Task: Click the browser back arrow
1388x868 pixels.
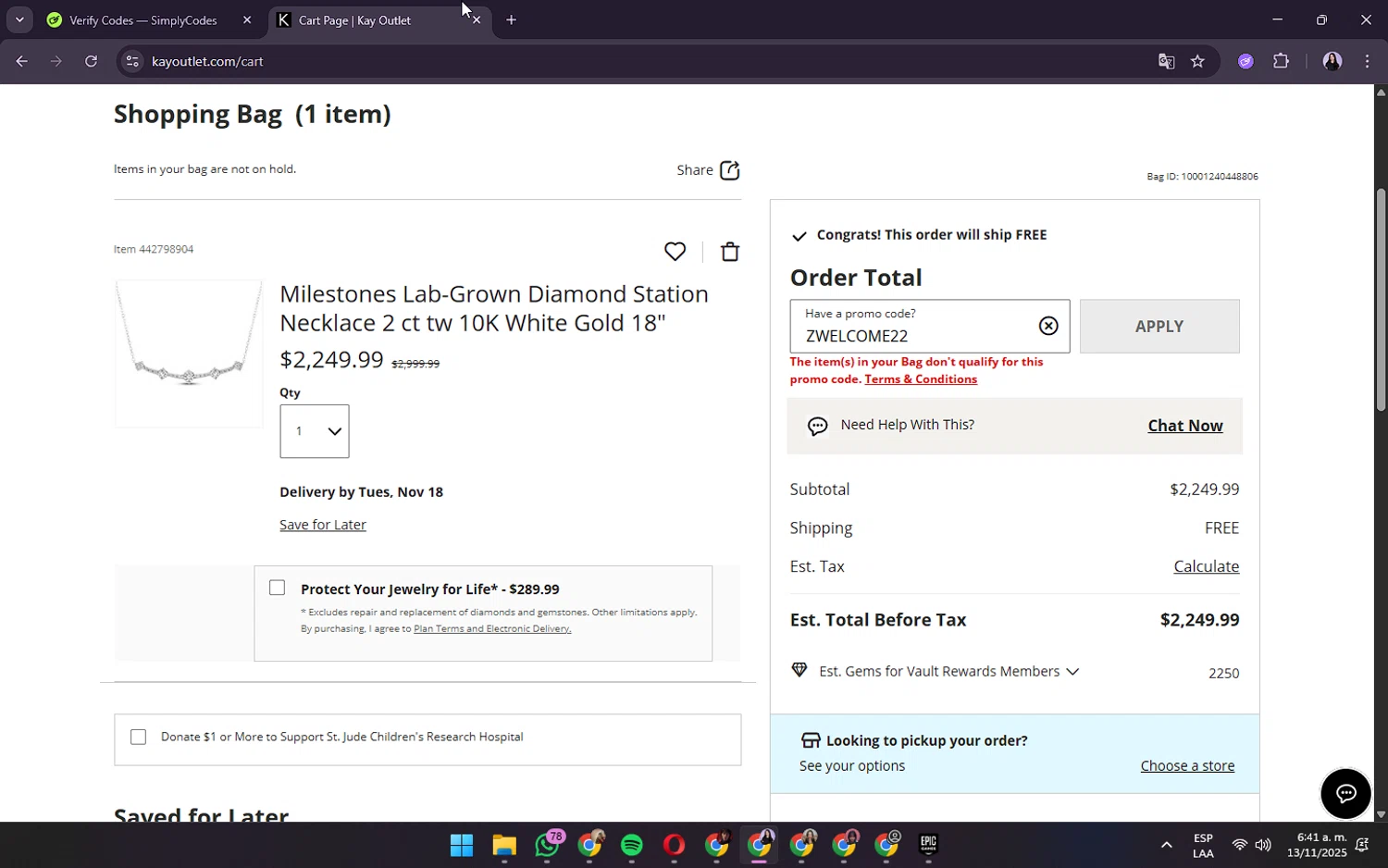Action: tap(21, 61)
